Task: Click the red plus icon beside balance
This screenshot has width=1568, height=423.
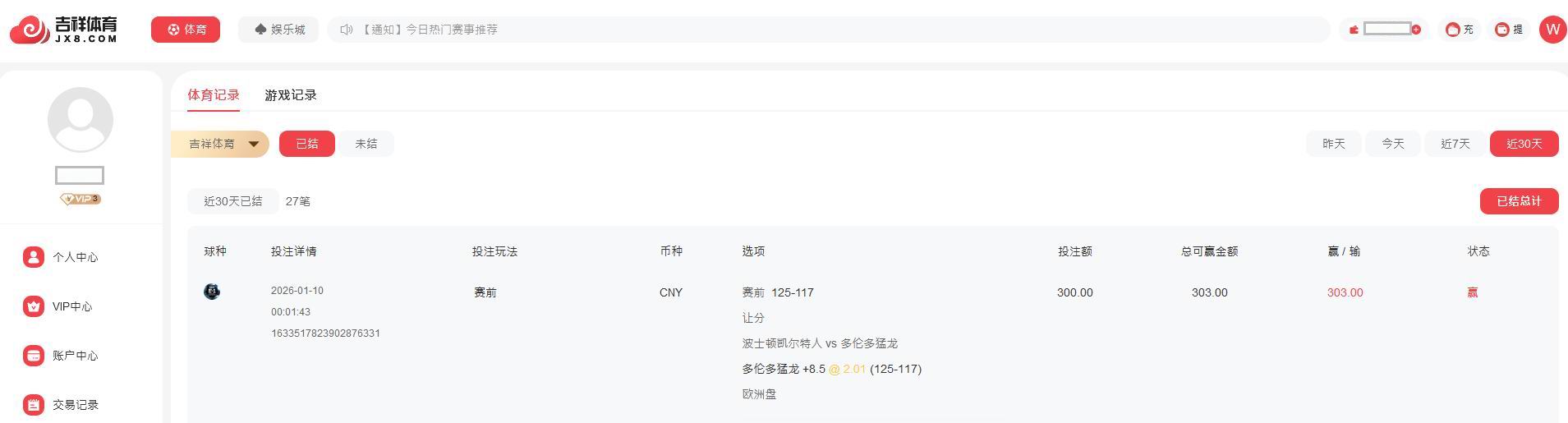Action: pos(1416,30)
